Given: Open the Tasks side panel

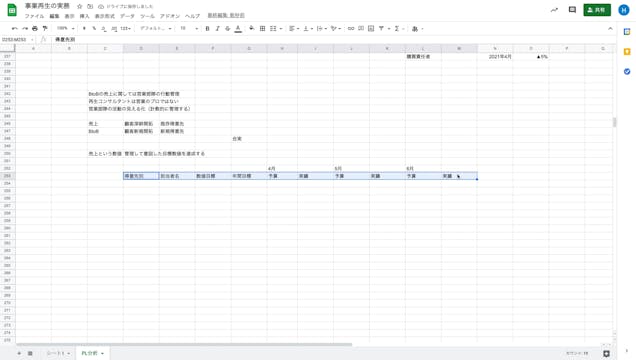Looking at the screenshot, I should click(627, 71).
